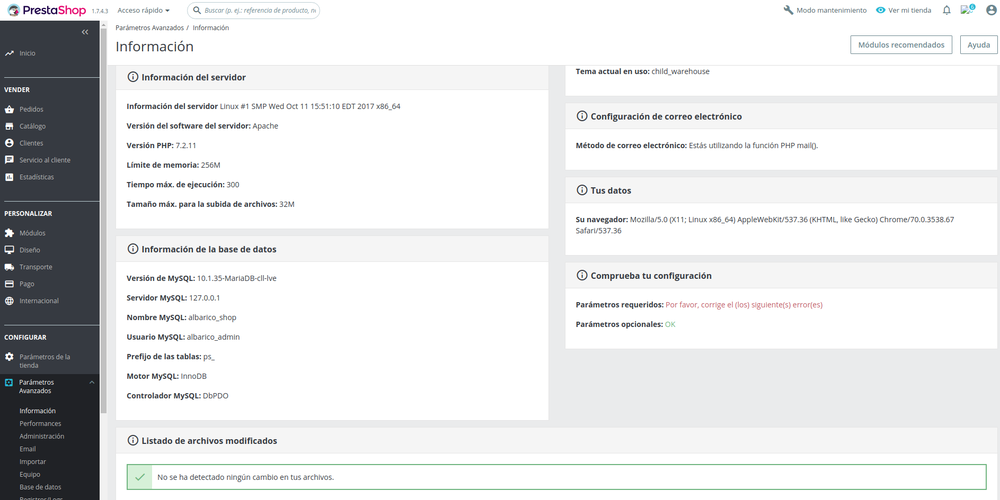This screenshot has width=1000, height=500.
Task: Open the Acceso rápido dropdown
Action: [x=143, y=10]
